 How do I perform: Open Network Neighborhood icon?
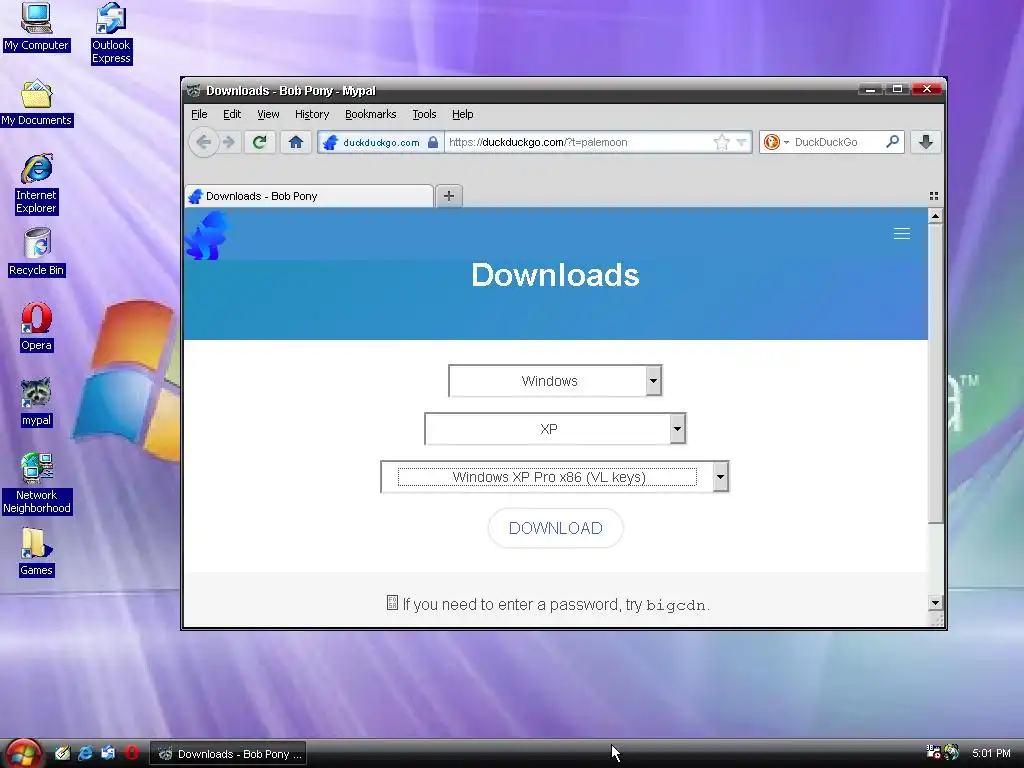(37, 484)
